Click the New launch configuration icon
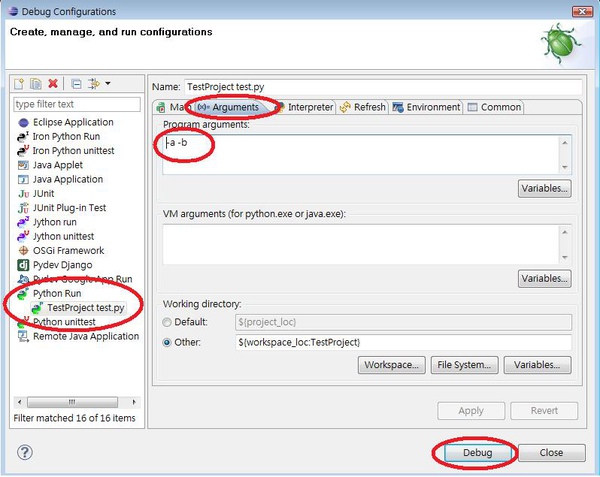This screenshot has width=600, height=477. pyautogui.click(x=19, y=83)
